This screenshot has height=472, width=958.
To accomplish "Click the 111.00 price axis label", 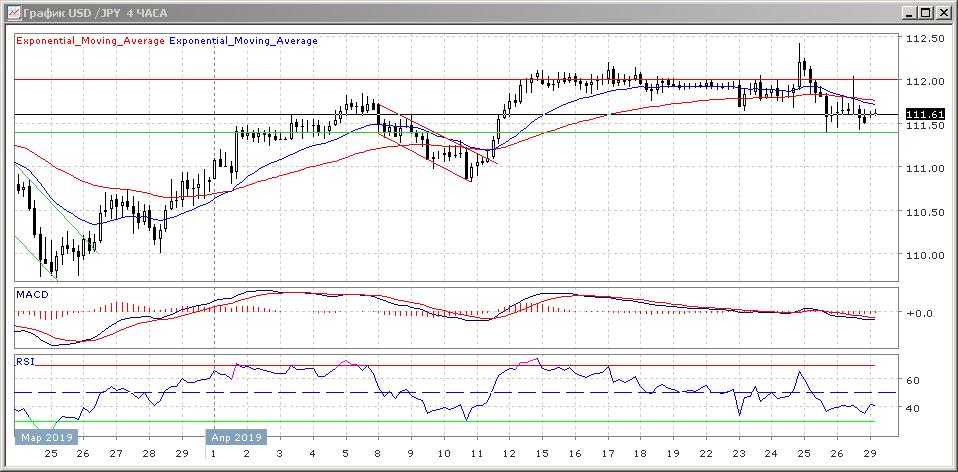I will pyautogui.click(x=924, y=168).
